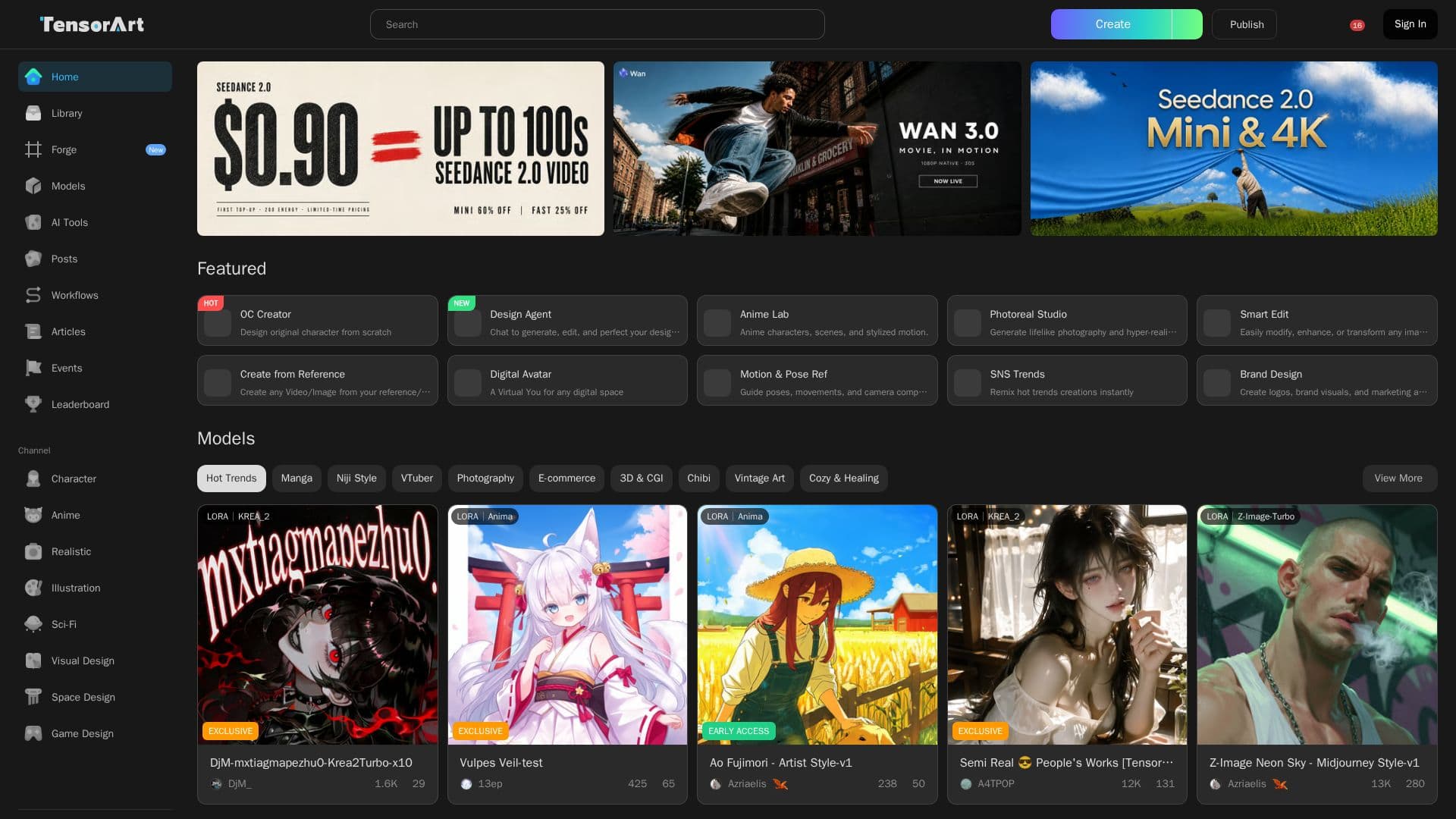Open AI Tools sidebar icon

[33, 222]
